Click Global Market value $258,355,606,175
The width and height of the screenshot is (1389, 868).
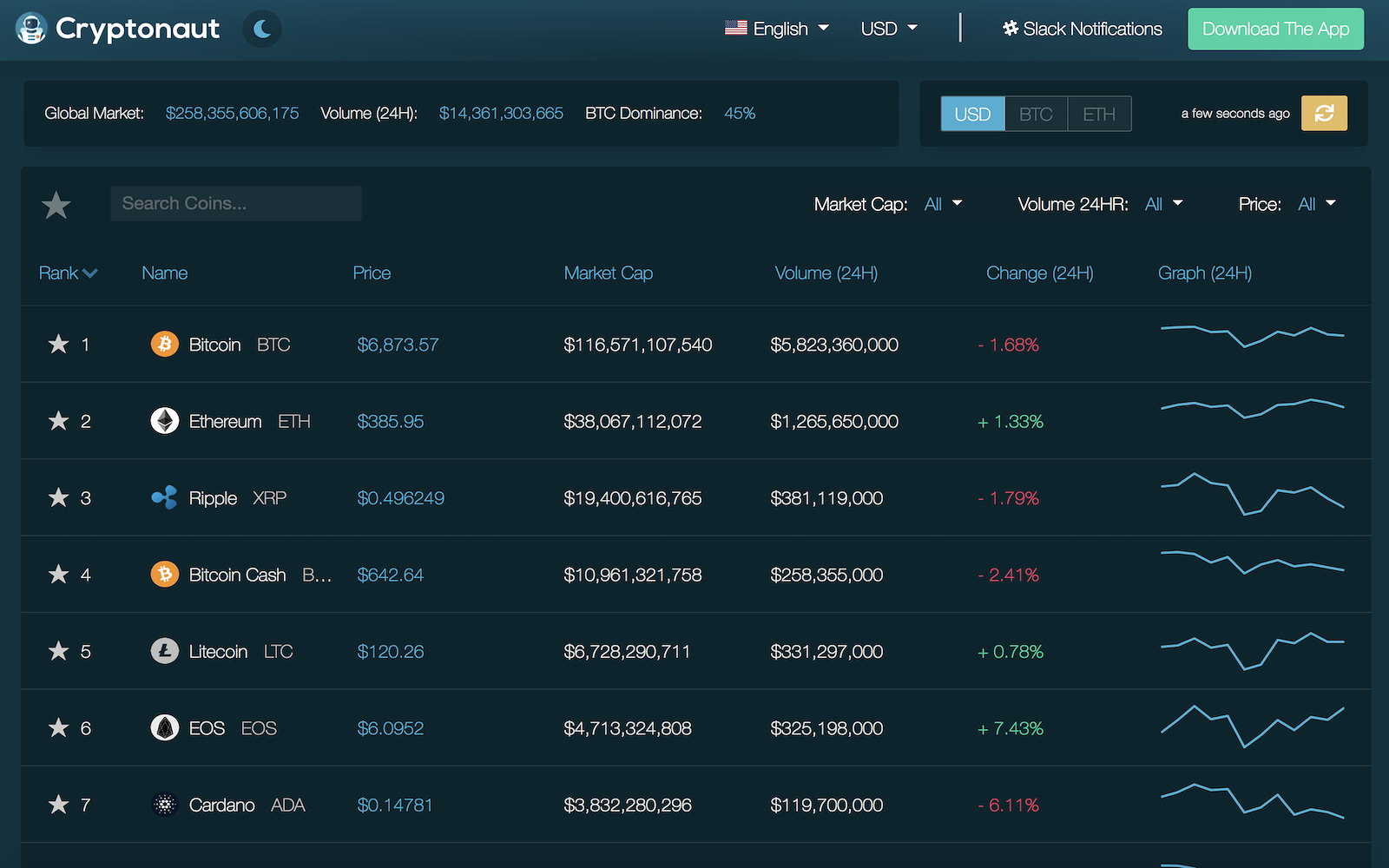232,113
